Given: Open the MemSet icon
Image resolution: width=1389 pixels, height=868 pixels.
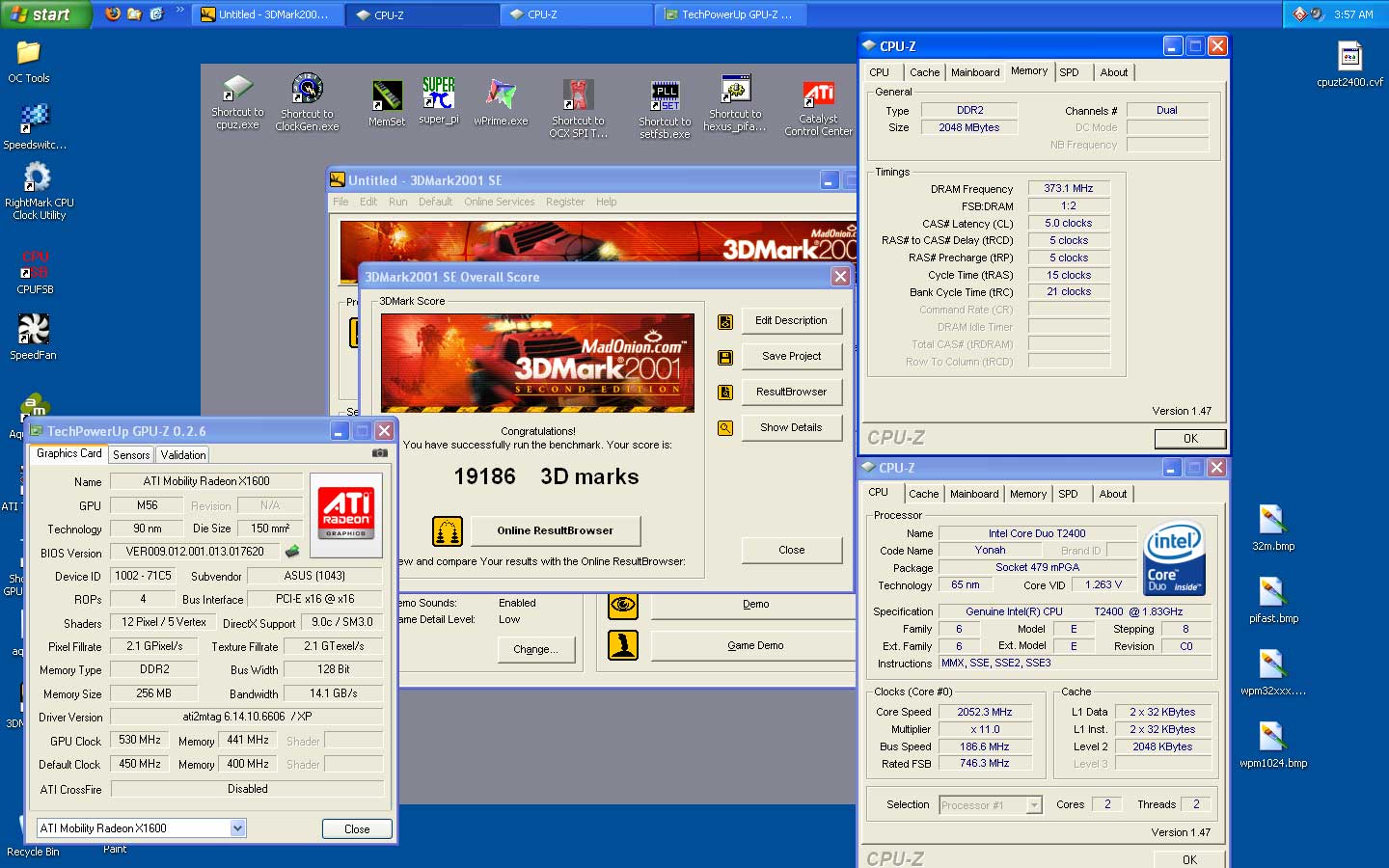Looking at the screenshot, I should (x=387, y=95).
